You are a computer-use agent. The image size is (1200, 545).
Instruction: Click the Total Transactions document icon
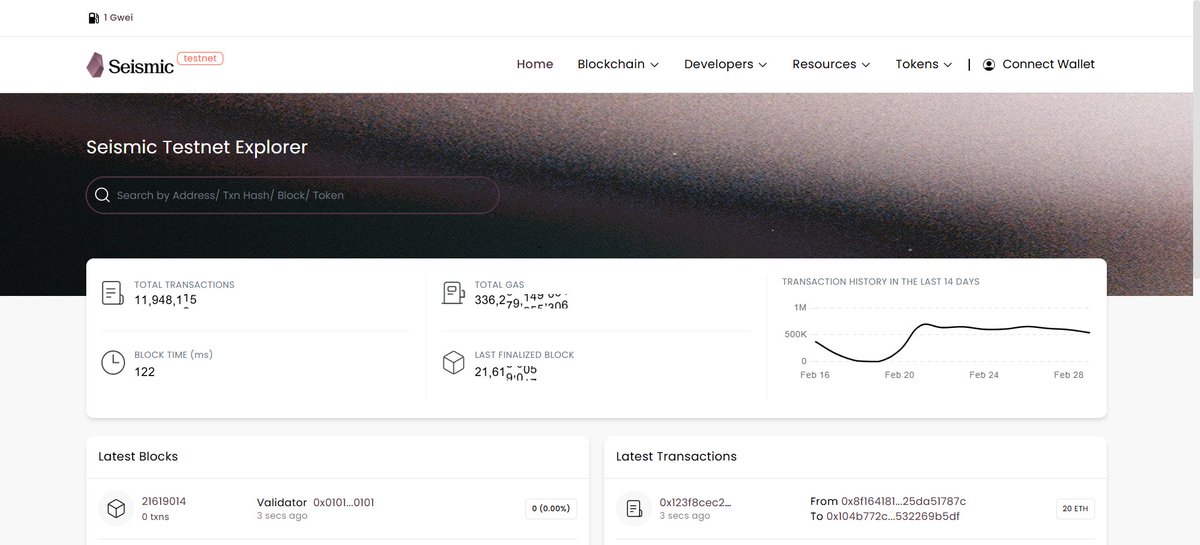(113, 293)
